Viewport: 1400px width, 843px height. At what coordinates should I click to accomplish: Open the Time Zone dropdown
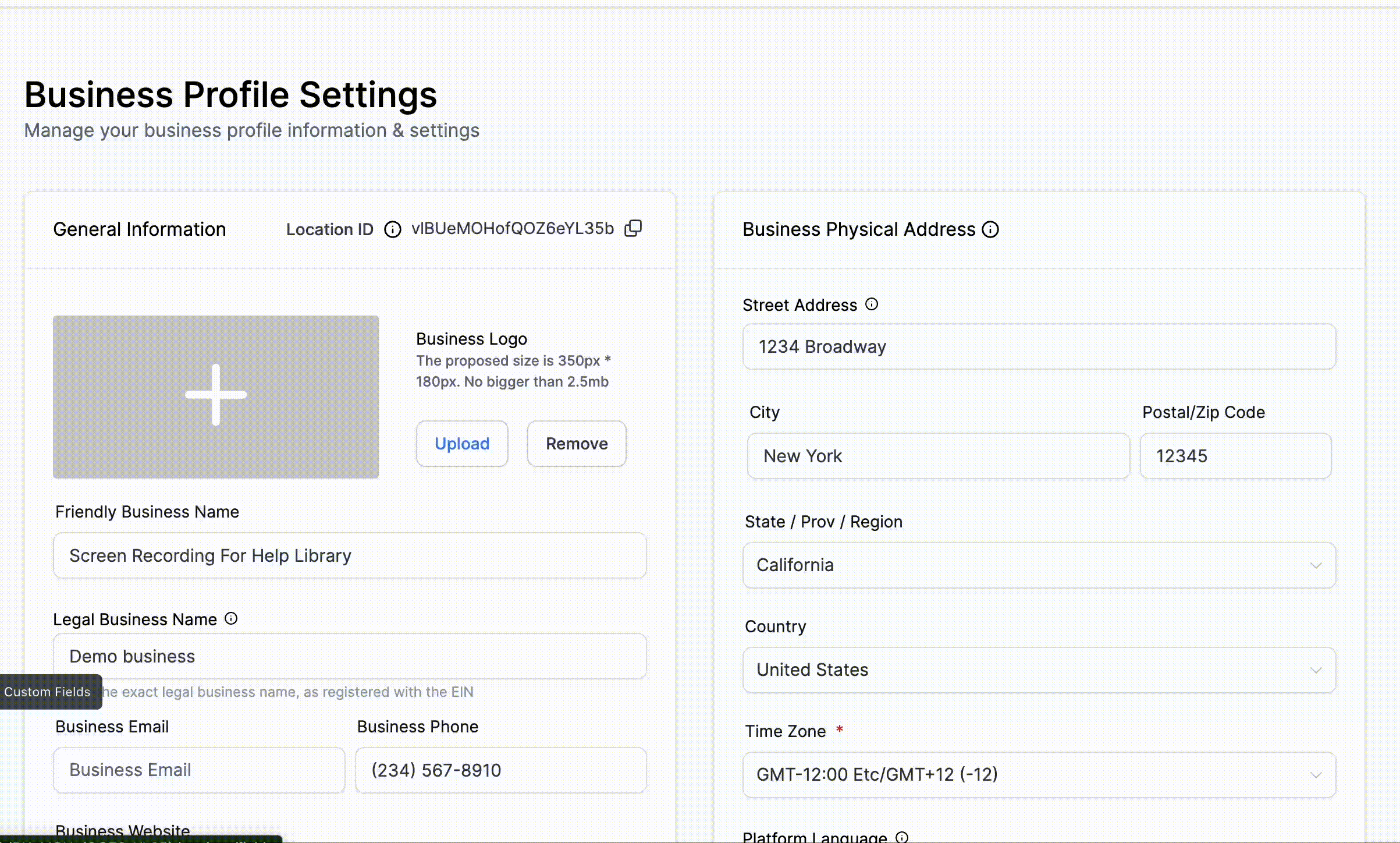point(1039,775)
